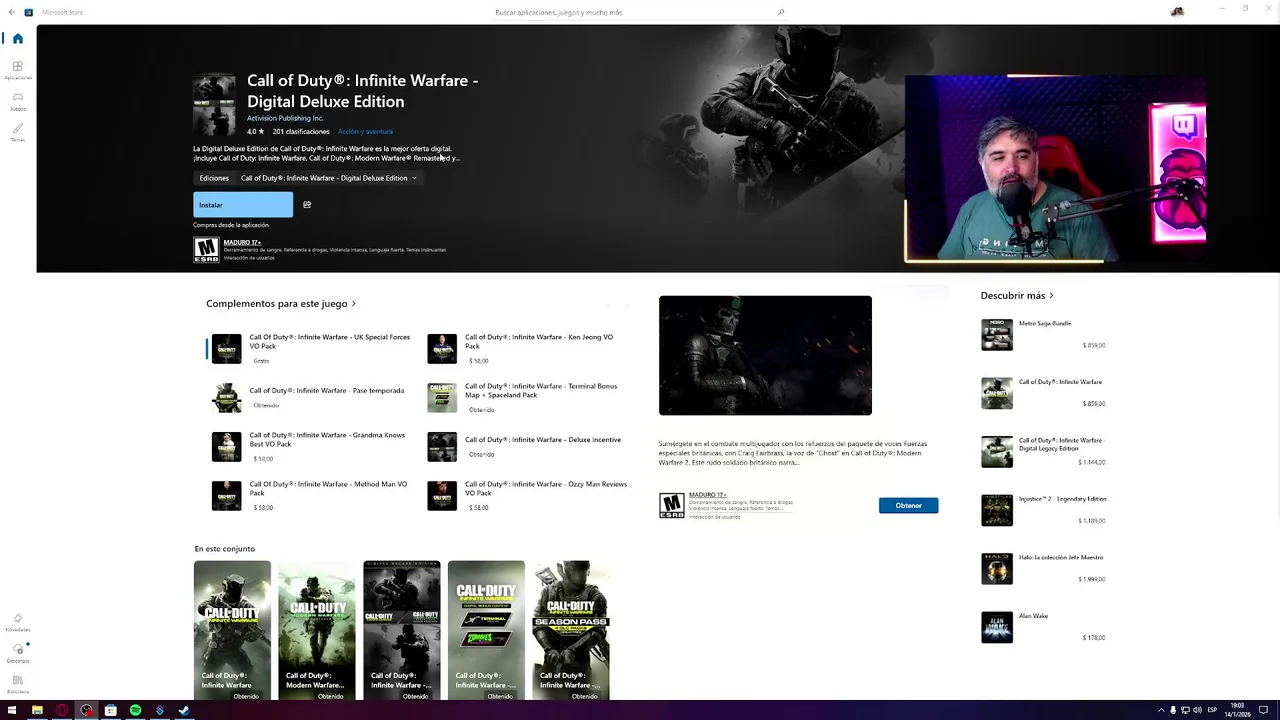Open Season Pass bundle card
The width and height of the screenshot is (1280, 720).
click(571, 630)
